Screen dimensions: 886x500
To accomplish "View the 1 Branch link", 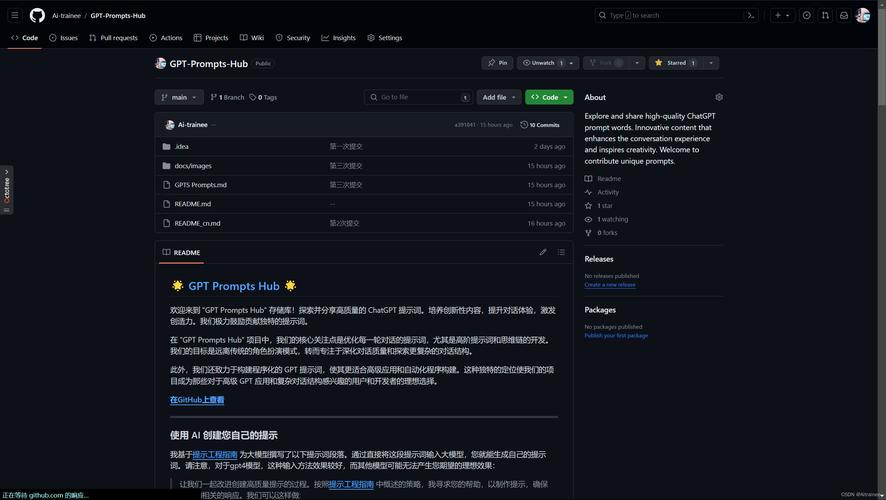I will tap(227, 97).
